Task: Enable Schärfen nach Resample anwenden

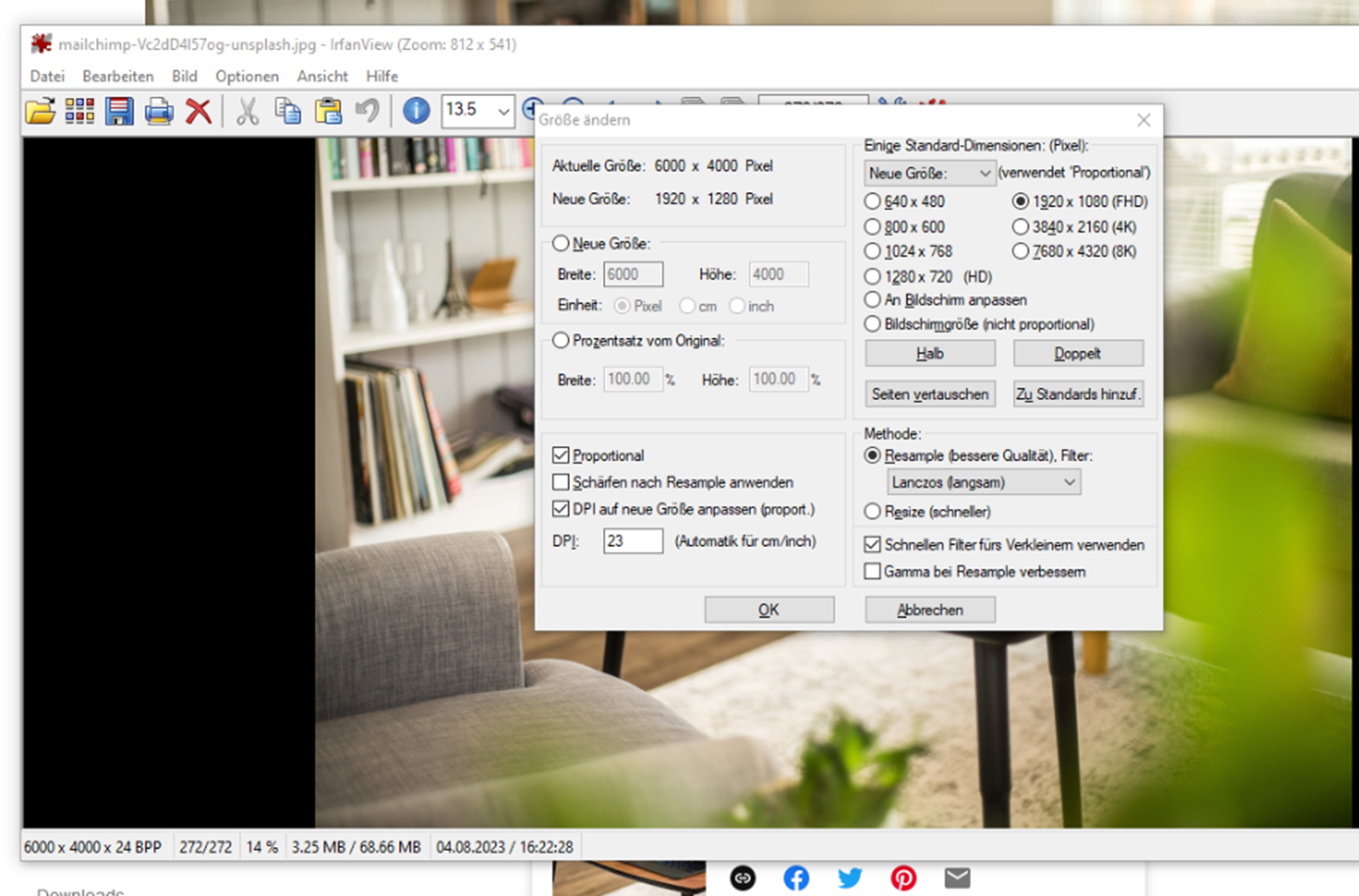Action: pyautogui.click(x=561, y=482)
